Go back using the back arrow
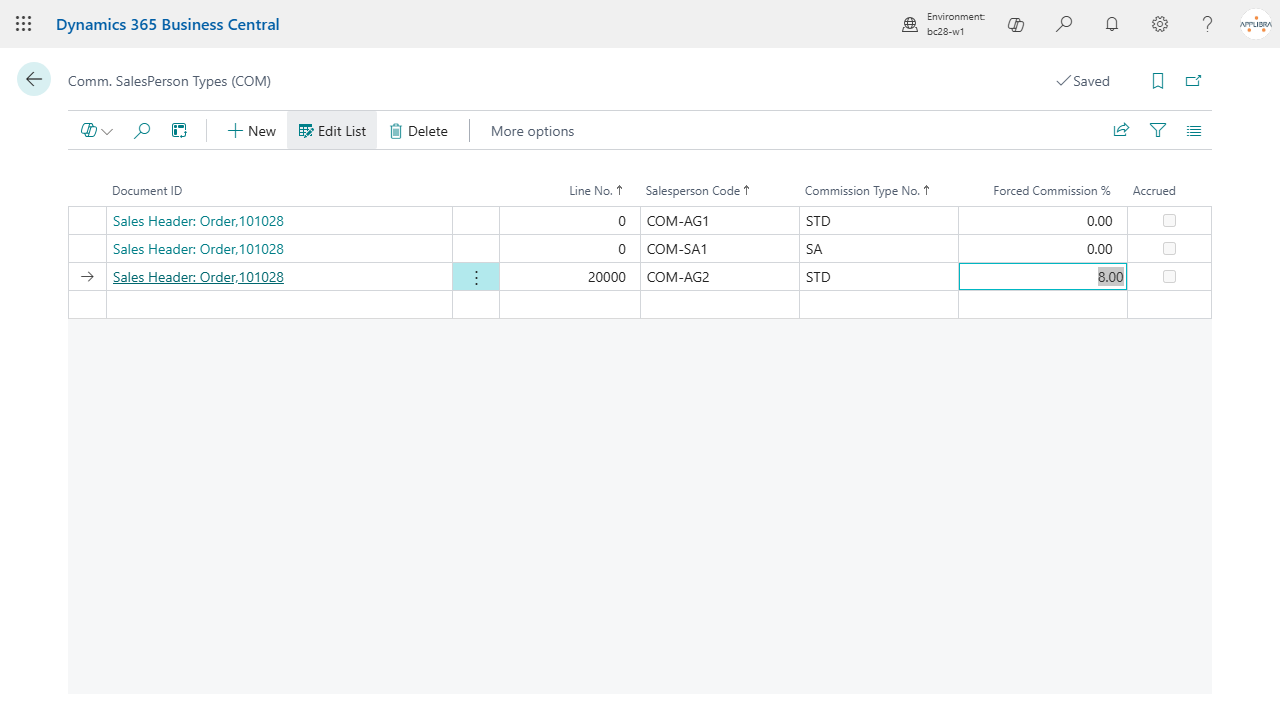 [34, 80]
